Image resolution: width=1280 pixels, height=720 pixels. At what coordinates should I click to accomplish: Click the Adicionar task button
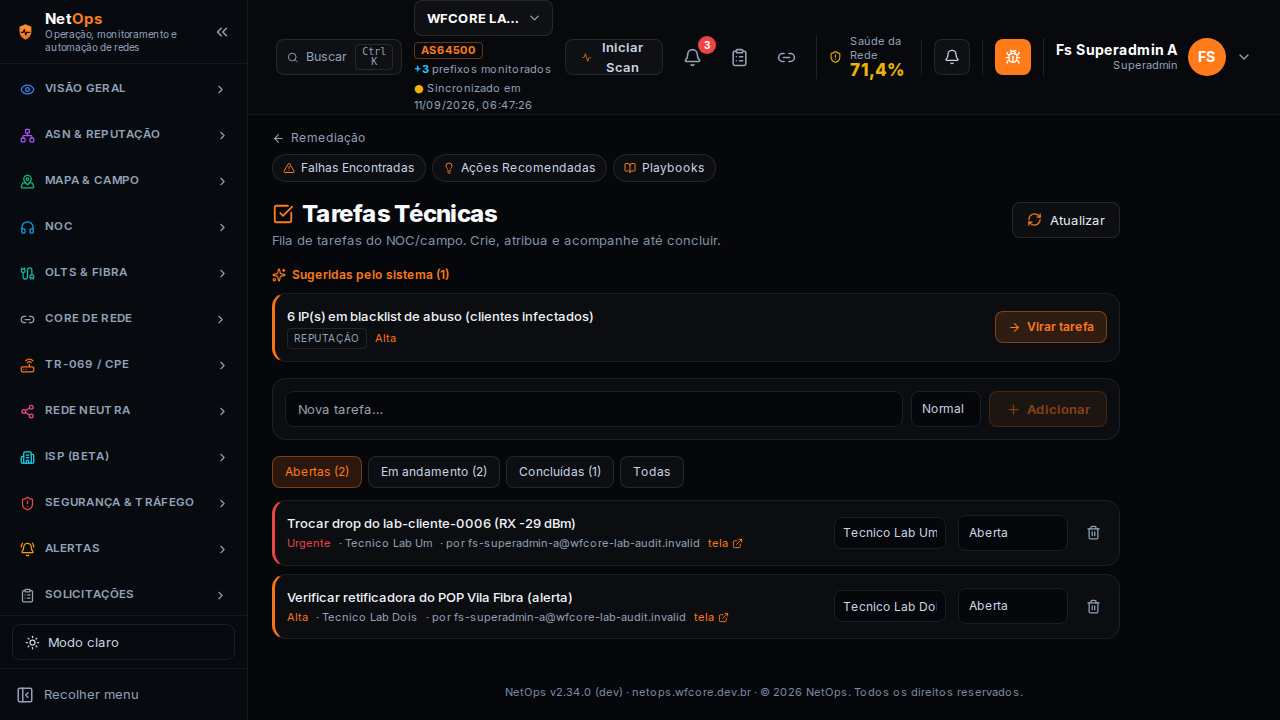[1048, 409]
